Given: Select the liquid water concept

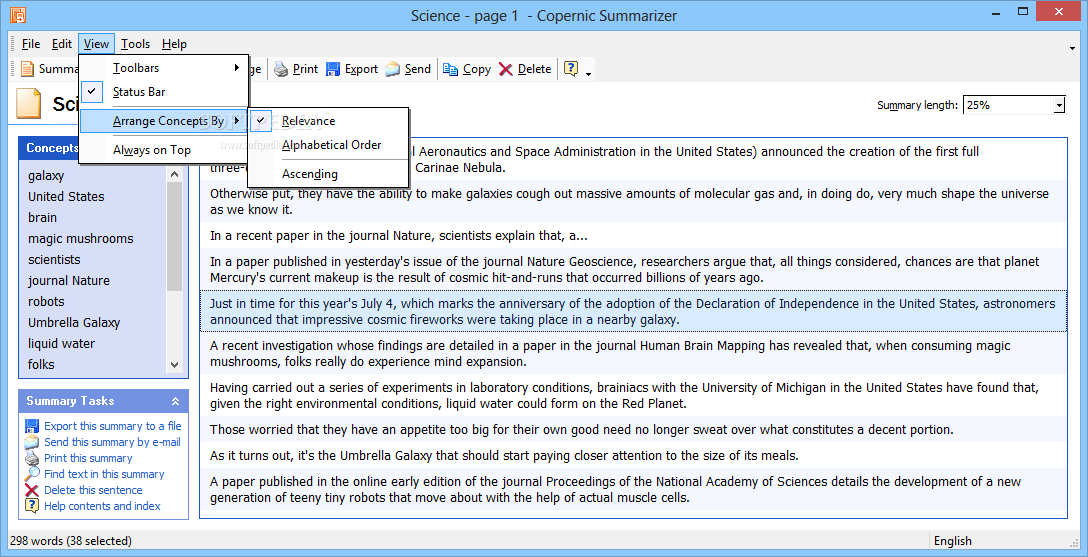Looking at the screenshot, I should pos(61,343).
